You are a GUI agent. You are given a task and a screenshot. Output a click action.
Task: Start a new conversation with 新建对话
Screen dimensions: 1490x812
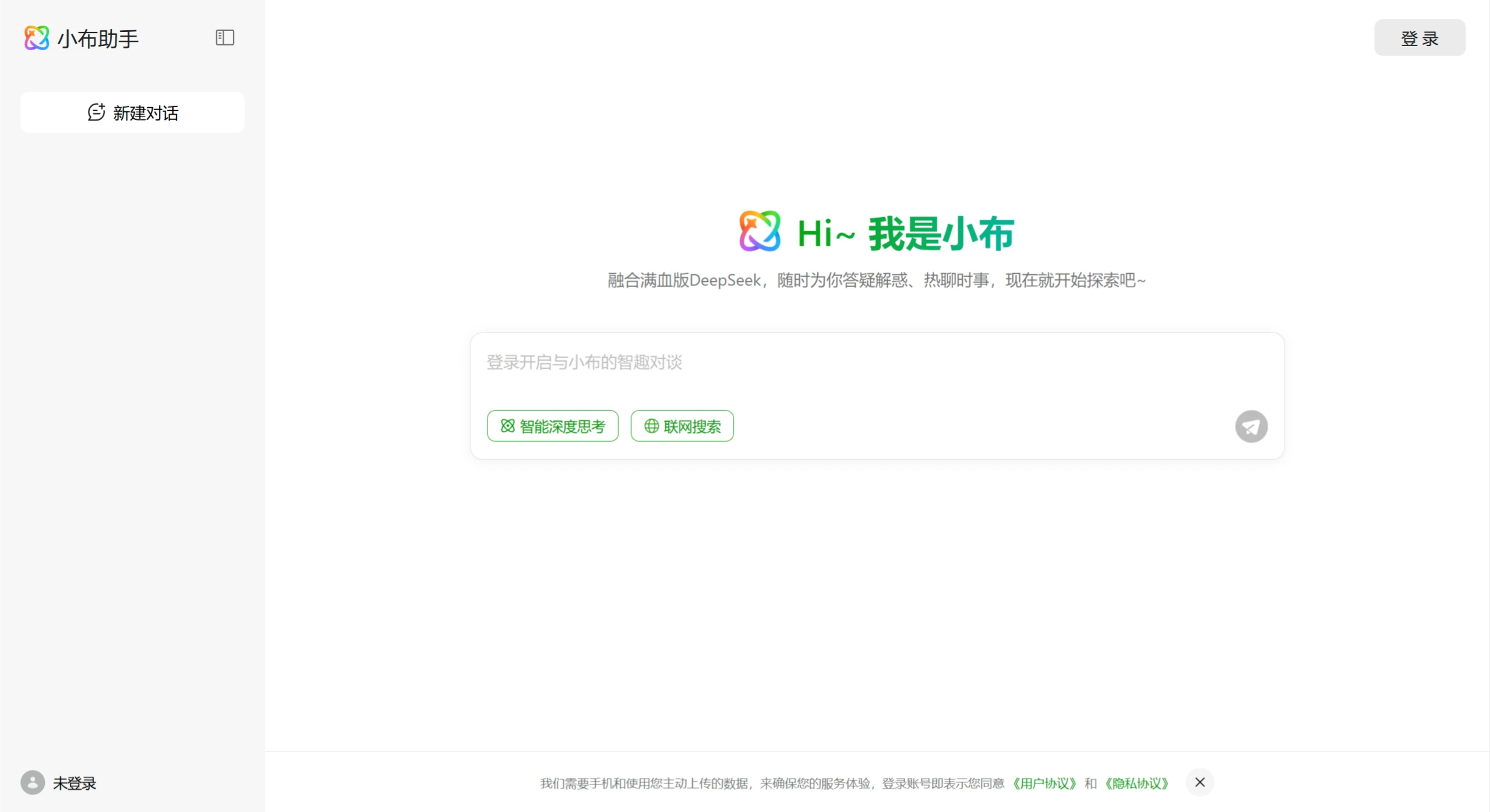(132, 112)
